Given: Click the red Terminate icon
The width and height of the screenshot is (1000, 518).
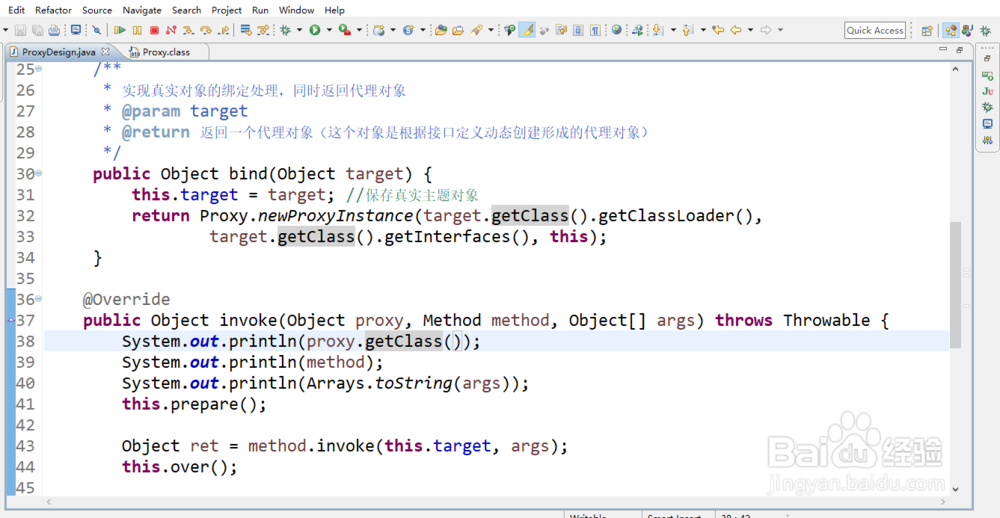Looking at the screenshot, I should coord(154,30).
